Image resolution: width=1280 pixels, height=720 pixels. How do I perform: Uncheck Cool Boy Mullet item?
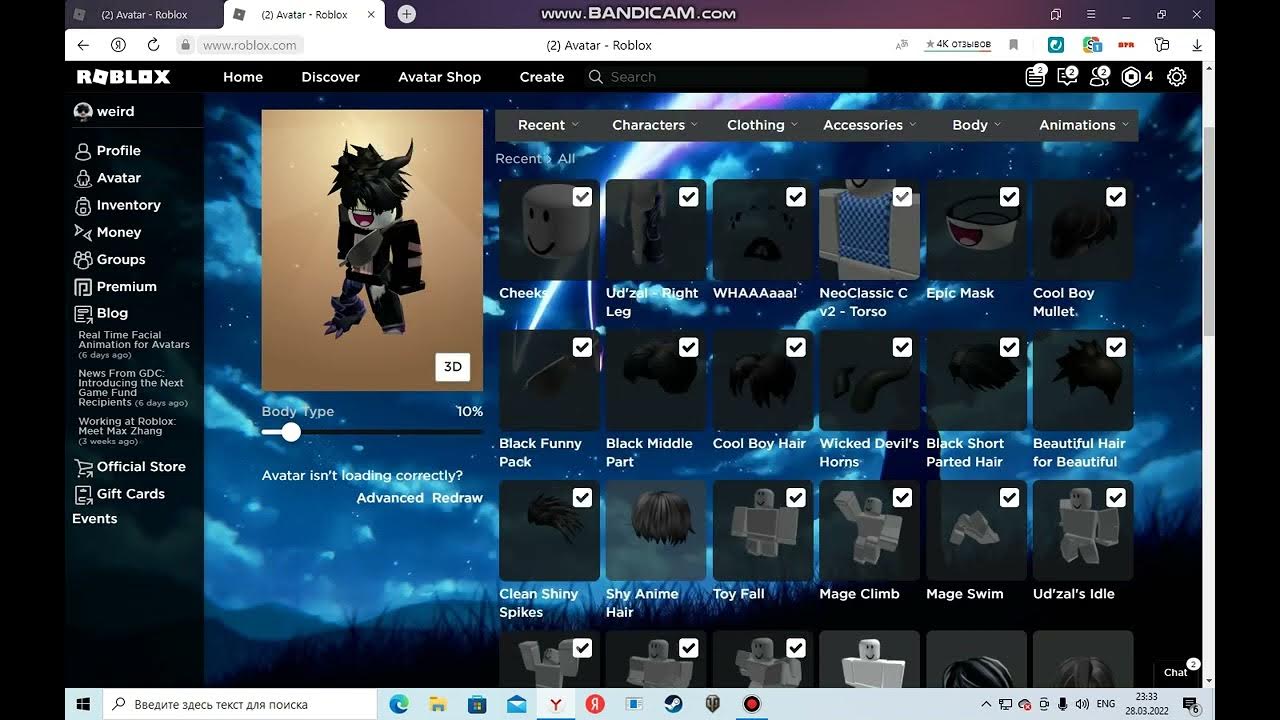pos(1116,197)
